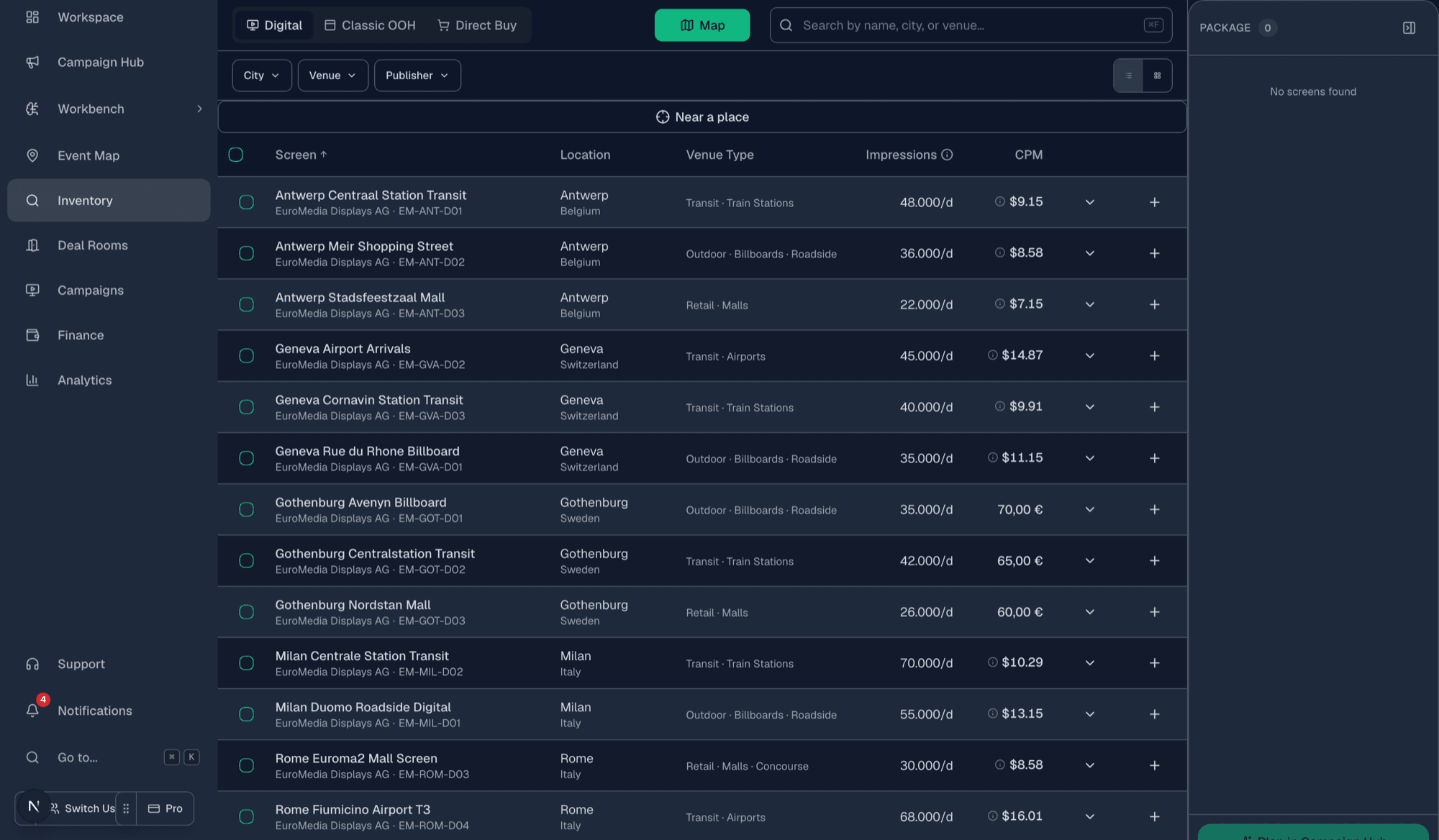Expand Geneva Rue du Rhone Billboard row

tap(1089, 458)
